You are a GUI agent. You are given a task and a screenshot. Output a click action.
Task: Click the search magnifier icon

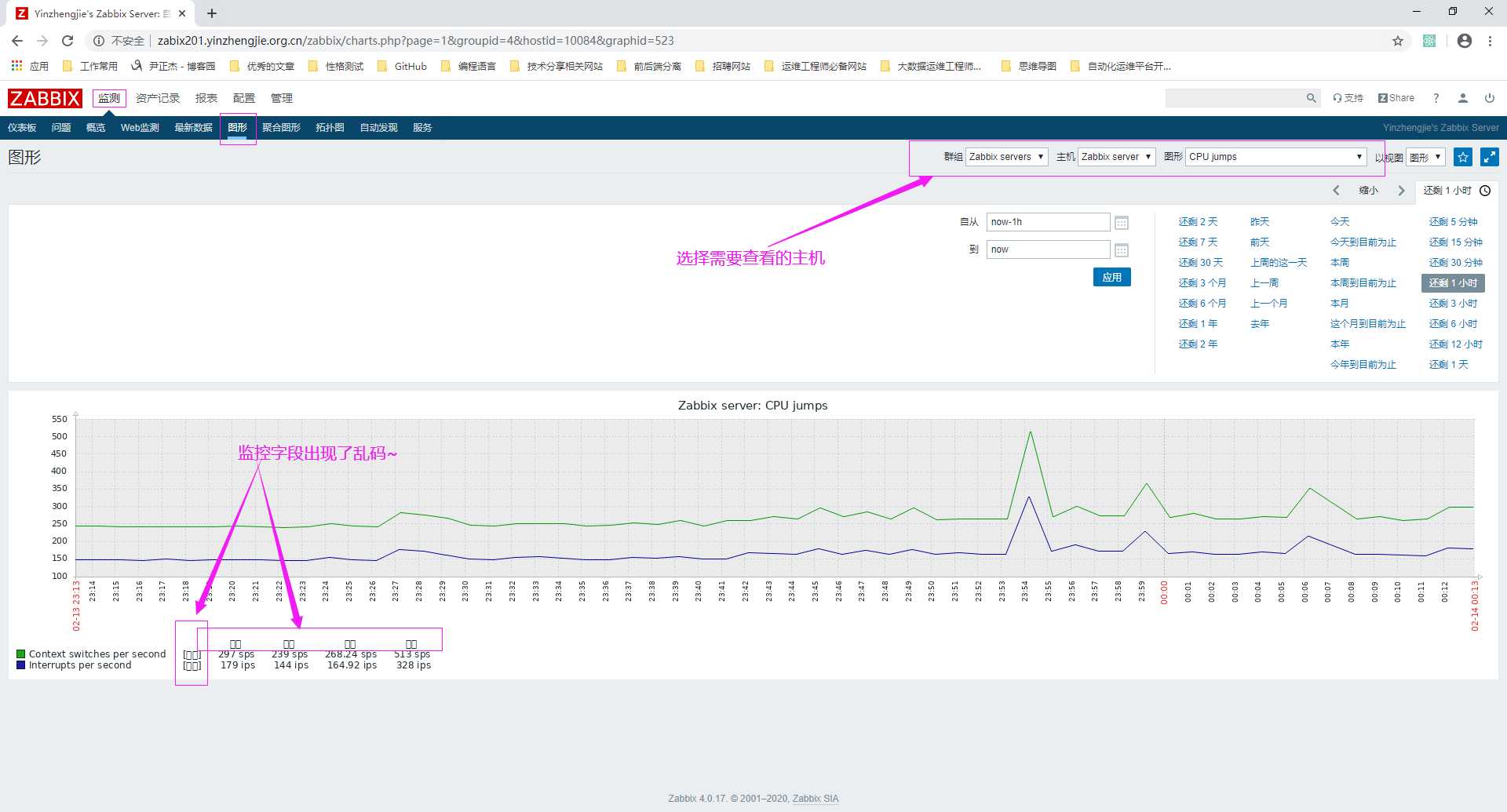click(x=1311, y=98)
